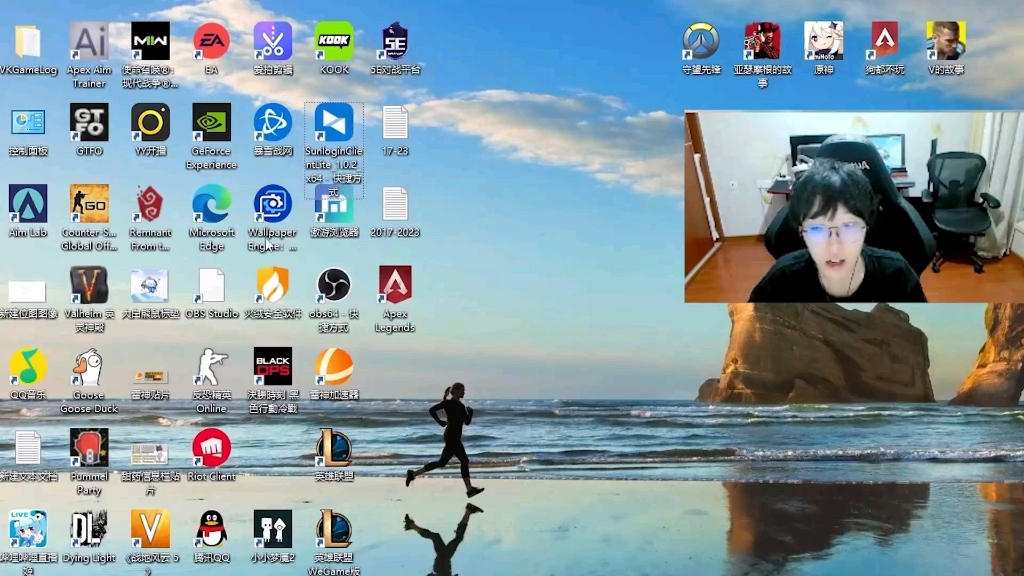The height and width of the screenshot is (576, 1024).
Task: Launch 原神 from the desktop
Action: click(824, 41)
